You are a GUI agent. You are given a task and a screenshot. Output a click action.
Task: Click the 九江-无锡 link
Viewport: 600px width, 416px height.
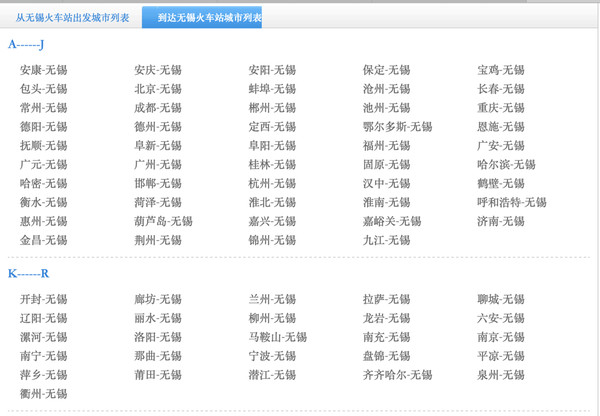[386, 240]
